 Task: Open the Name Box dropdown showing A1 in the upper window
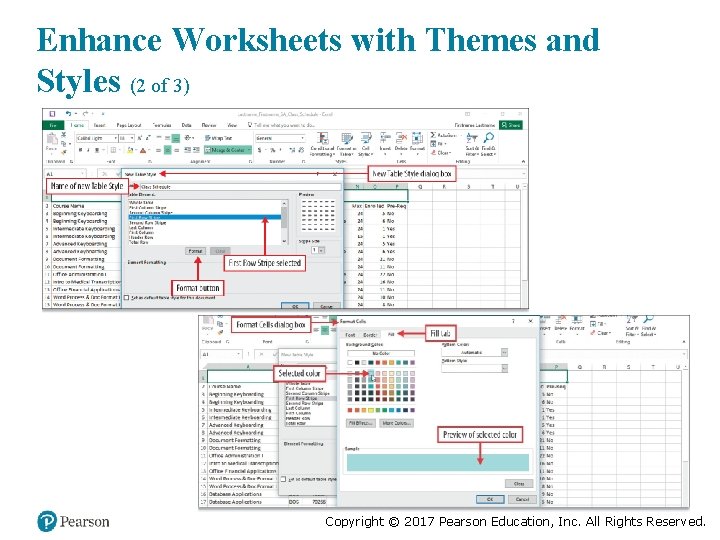click(82, 174)
